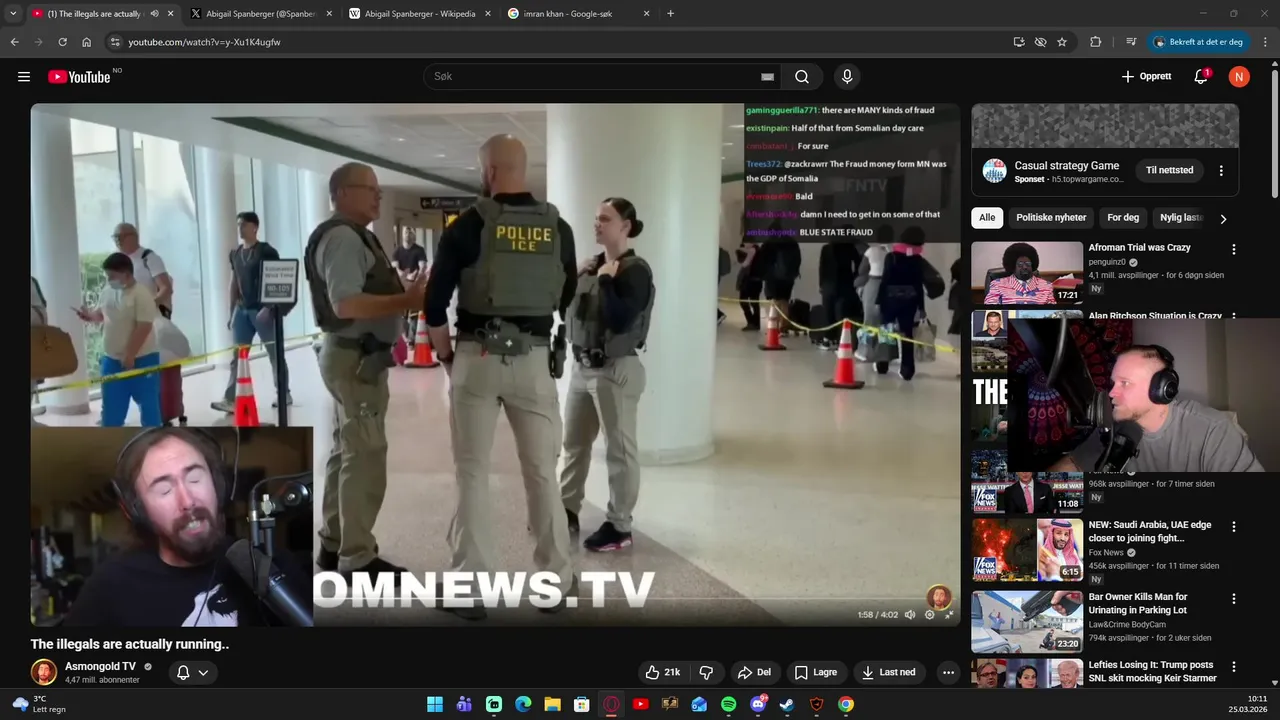Open Google Chrome from taskbar
1280x720 pixels.
click(x=846, y=704)
